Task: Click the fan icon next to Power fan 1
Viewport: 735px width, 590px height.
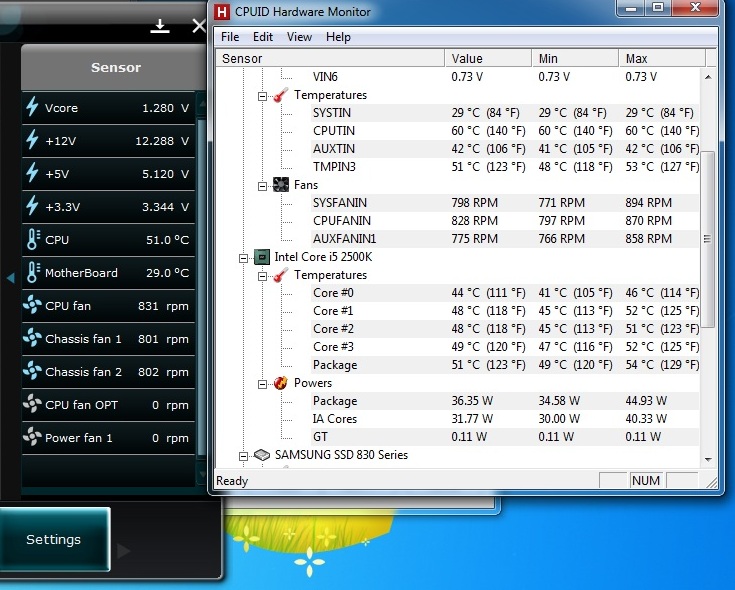Action: click(x=32, y=438)
